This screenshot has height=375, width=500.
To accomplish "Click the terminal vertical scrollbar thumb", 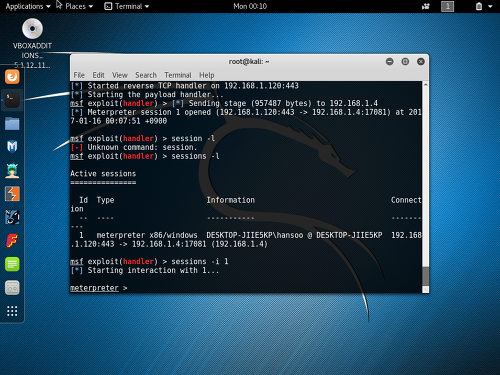I will 425,275.
